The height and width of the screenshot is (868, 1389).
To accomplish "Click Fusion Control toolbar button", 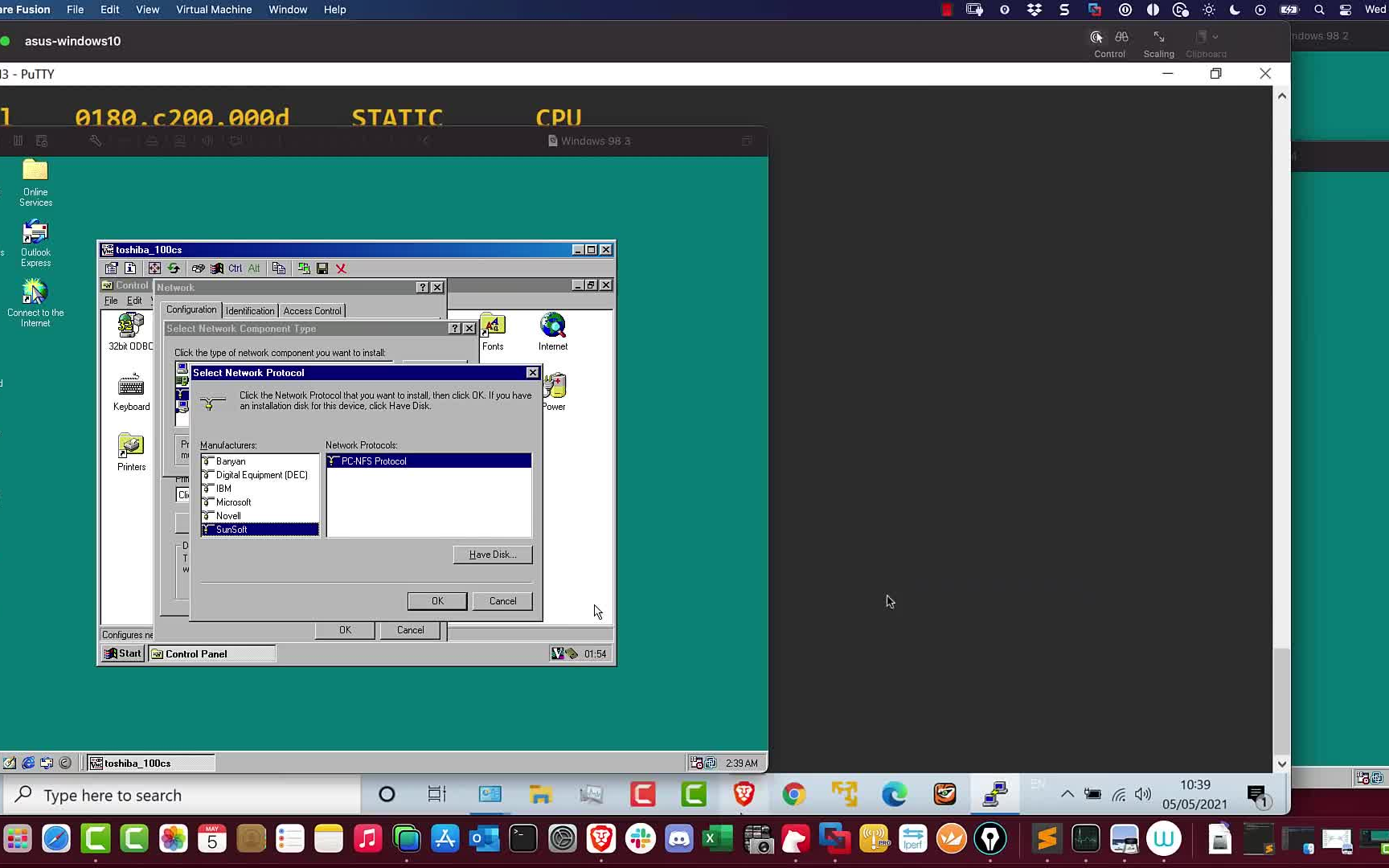I will [x=1109, y=43].
